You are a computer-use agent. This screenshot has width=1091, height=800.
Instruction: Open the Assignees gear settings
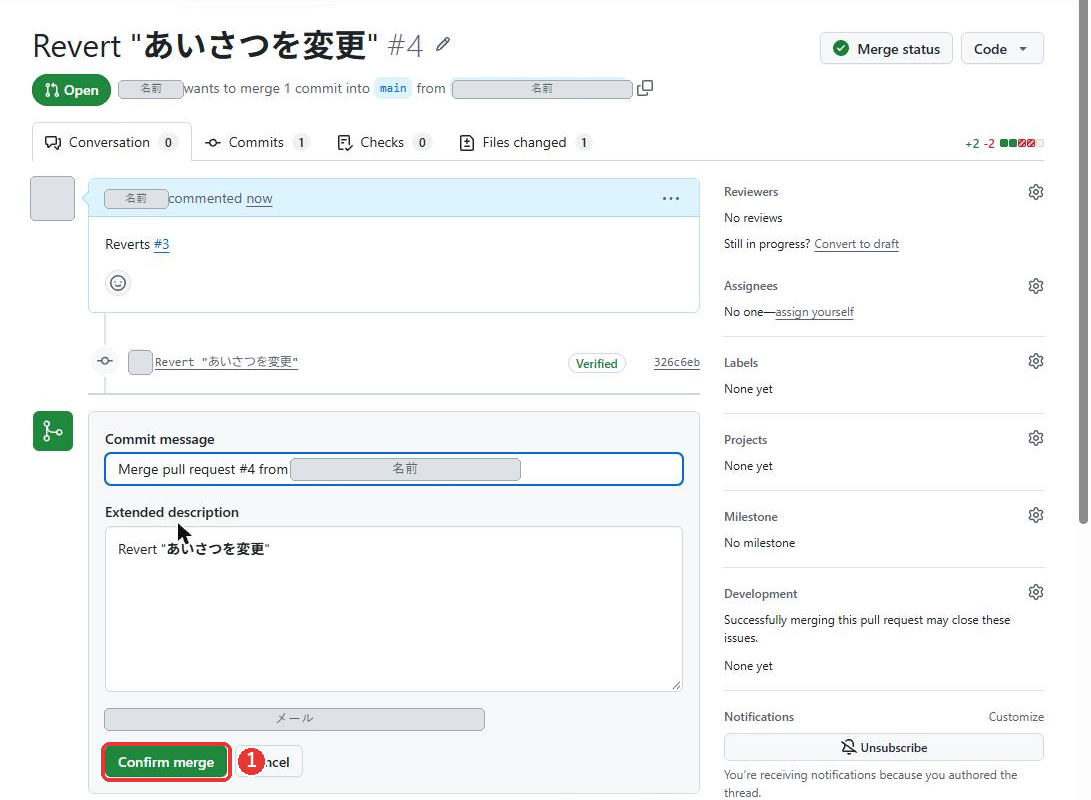(x=1035, y=286)
